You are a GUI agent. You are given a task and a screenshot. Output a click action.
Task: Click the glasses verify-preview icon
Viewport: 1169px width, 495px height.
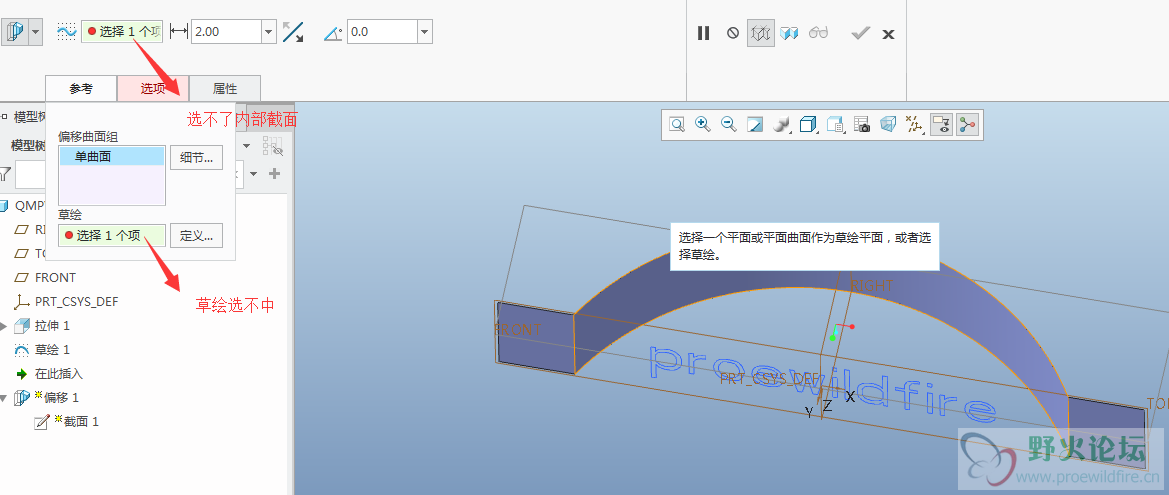819,33
